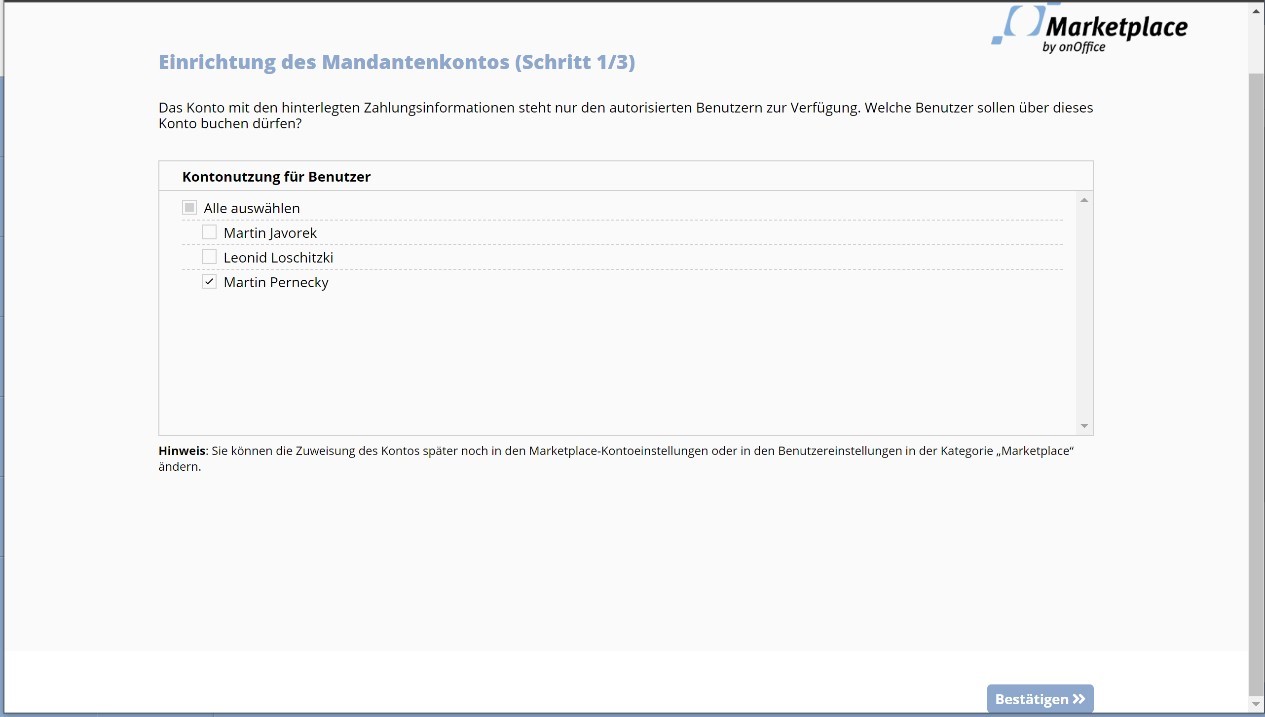Click the up arrow of user list scrollbar
The height and width of the screenshot is (717, 1265).
tap(1084, 200)
